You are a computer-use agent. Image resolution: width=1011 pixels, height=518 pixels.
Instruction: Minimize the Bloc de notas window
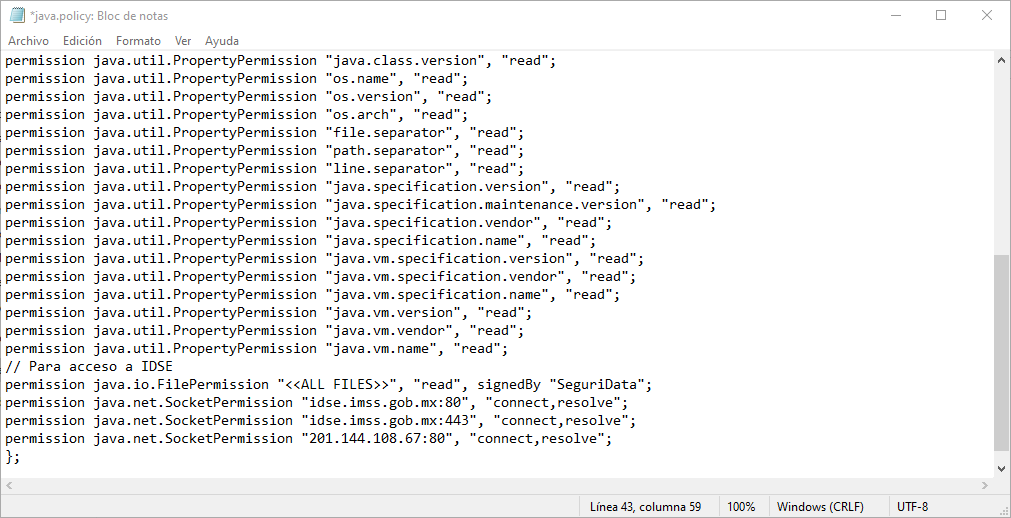896,15
